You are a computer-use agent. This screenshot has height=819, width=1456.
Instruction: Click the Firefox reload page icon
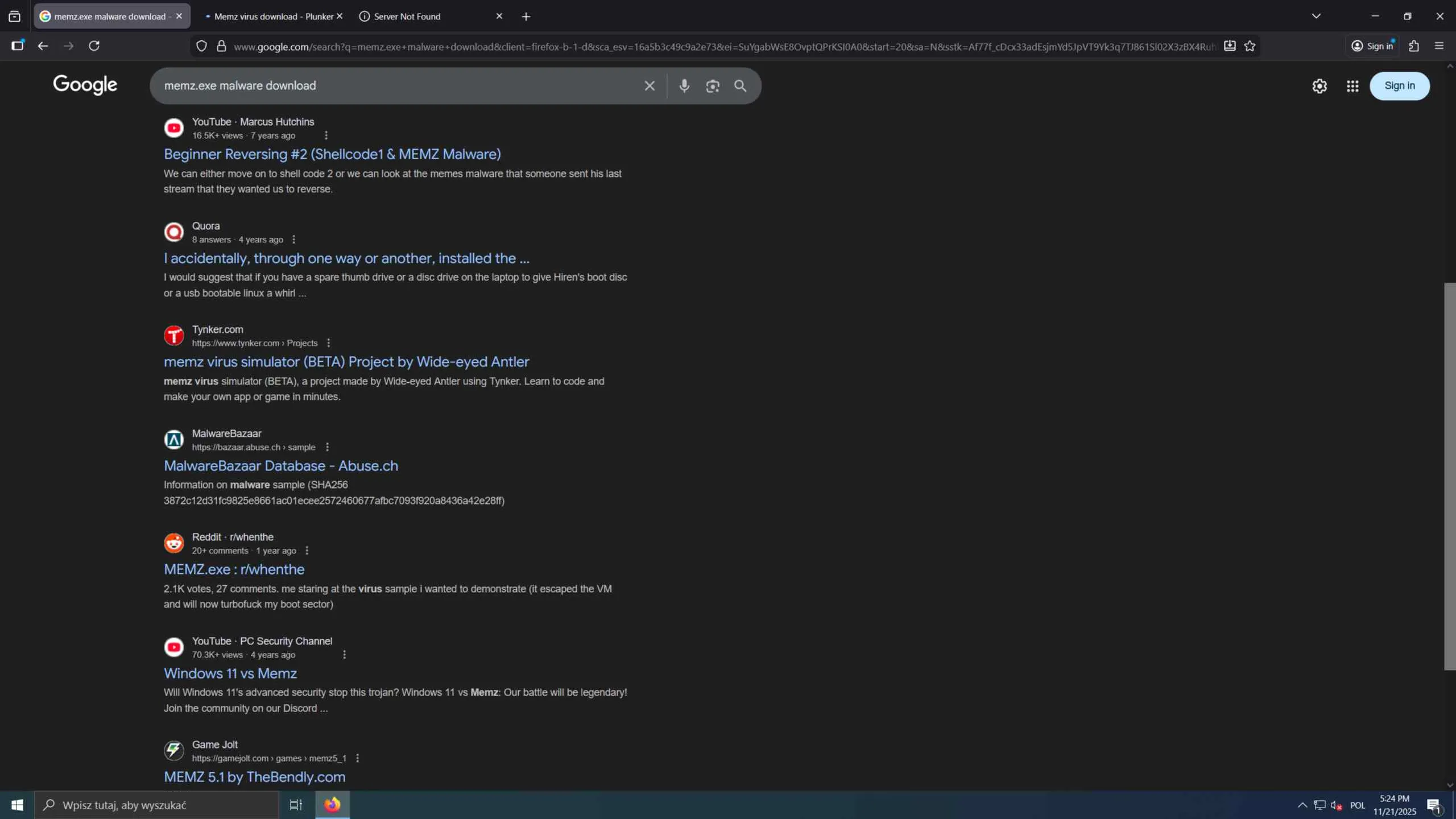pyautogui.click(x=94, y=46)
